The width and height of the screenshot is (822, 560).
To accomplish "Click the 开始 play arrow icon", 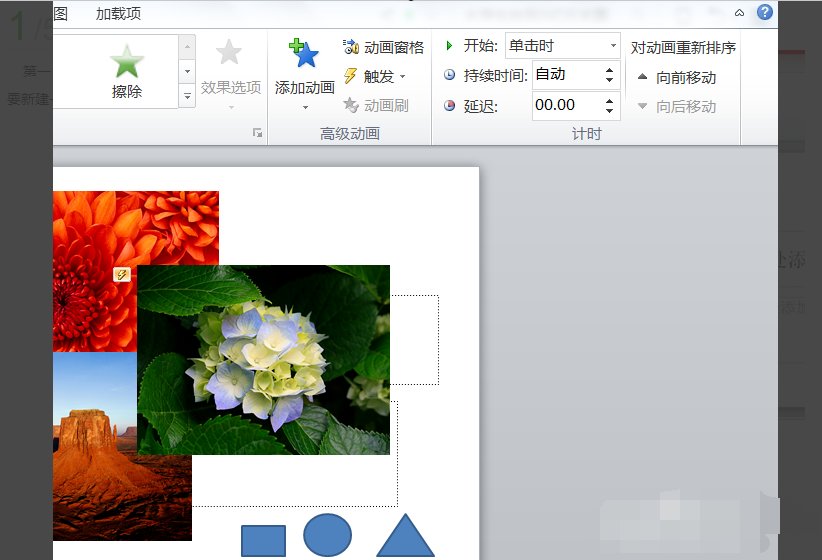I will click(x=449, y=46).
